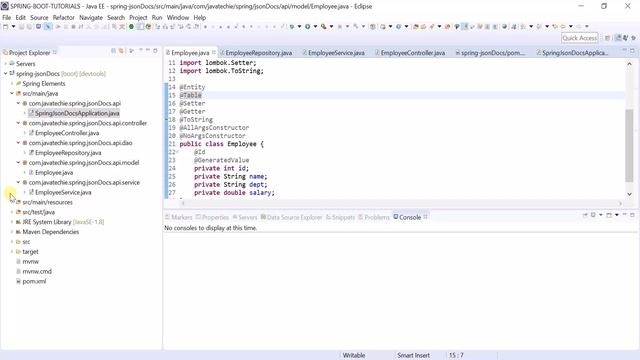Click the Pin Console icon

pos(585,215)
